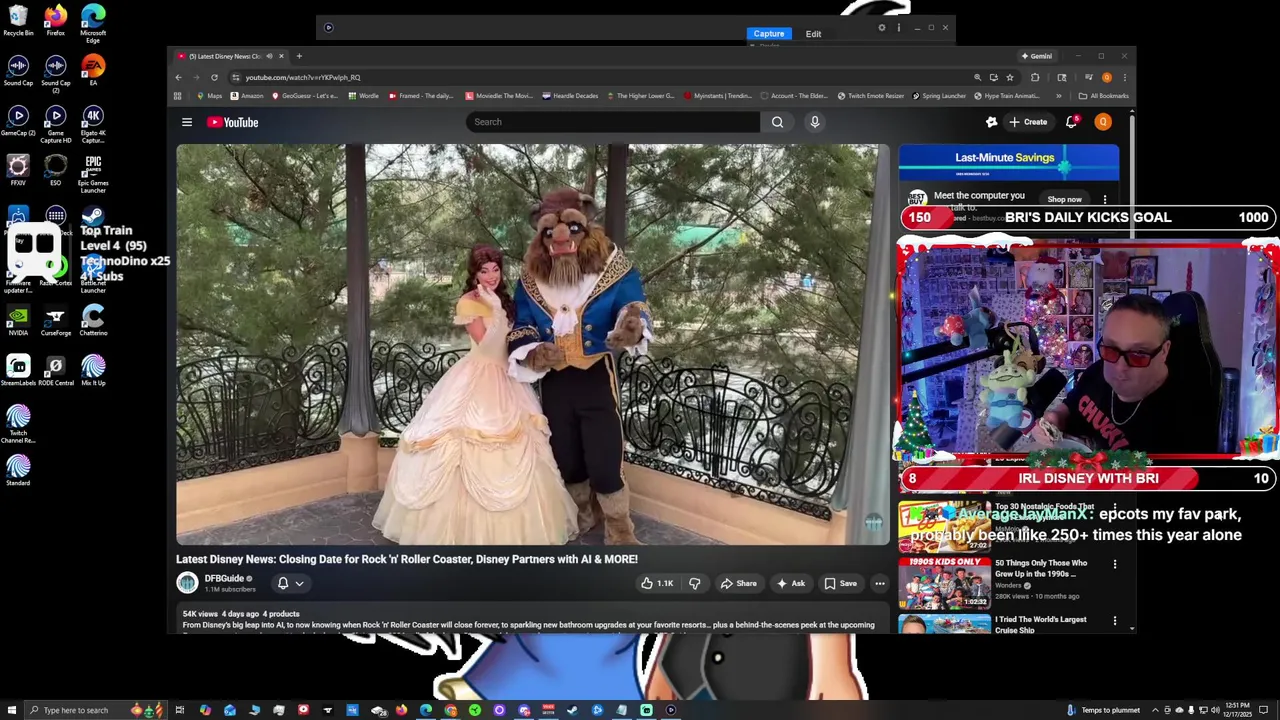Open the YouTube guide hamburger menu
The height and width of the screenshot is (720, 1280).
[187, 122]
